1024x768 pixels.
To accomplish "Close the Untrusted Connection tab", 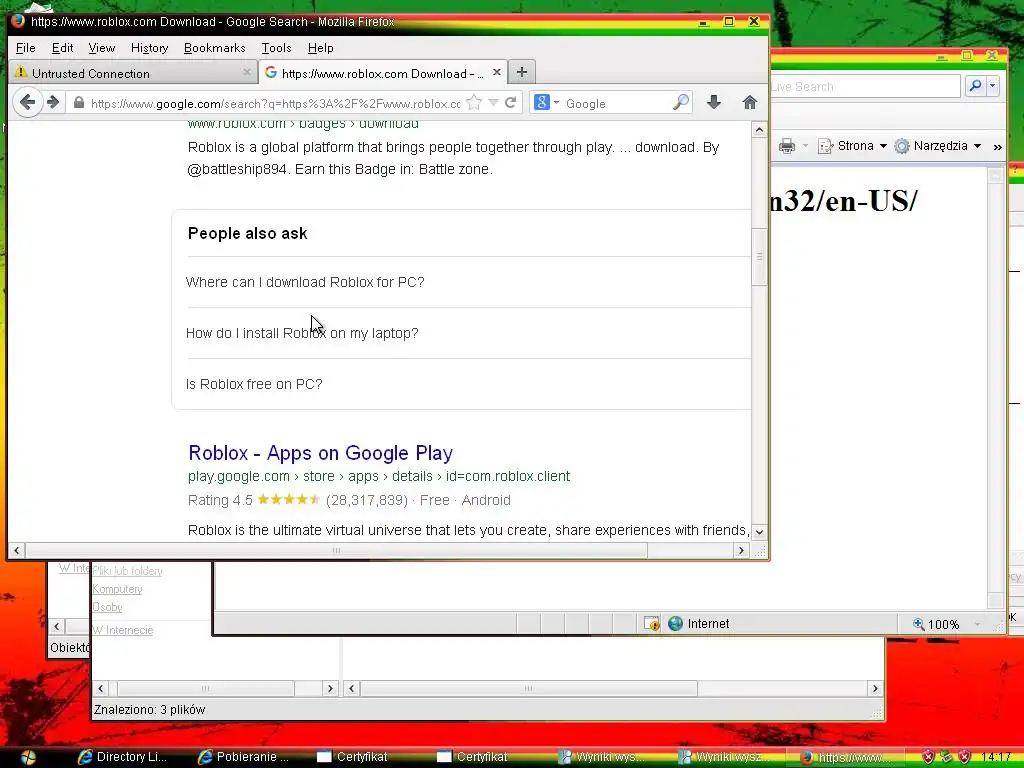I will [246, 72].
